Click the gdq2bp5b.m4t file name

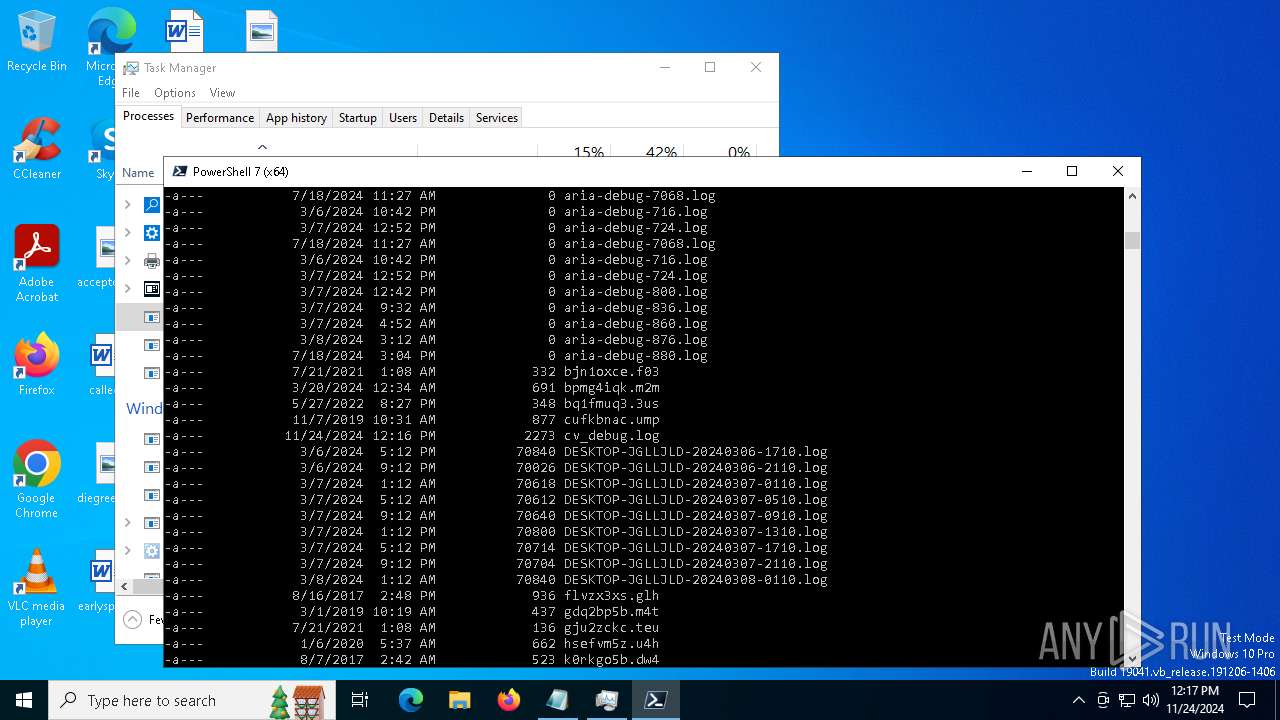pos(612,612)
